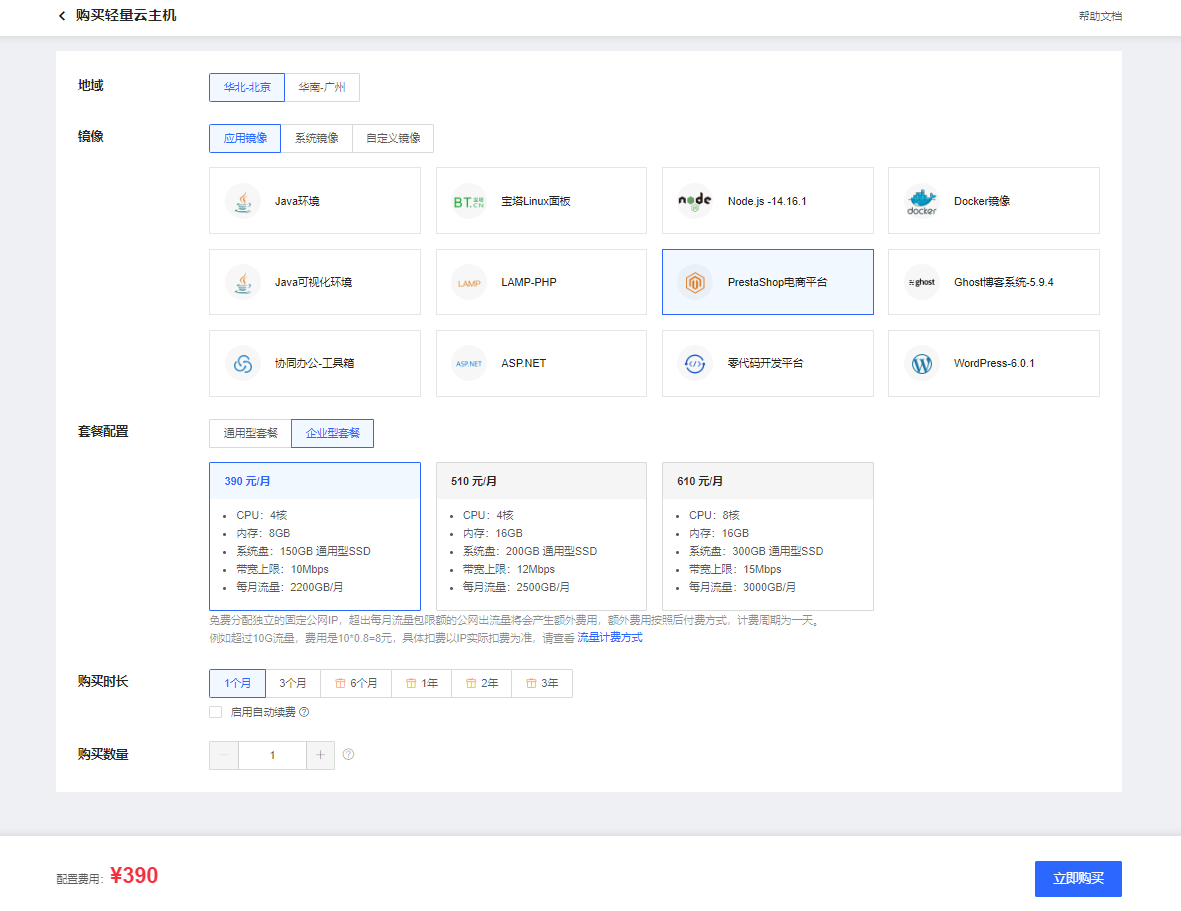Choose 6个月 purchase duration
The height and width of the screenshot is (911, 1181).
pos(356,684)
